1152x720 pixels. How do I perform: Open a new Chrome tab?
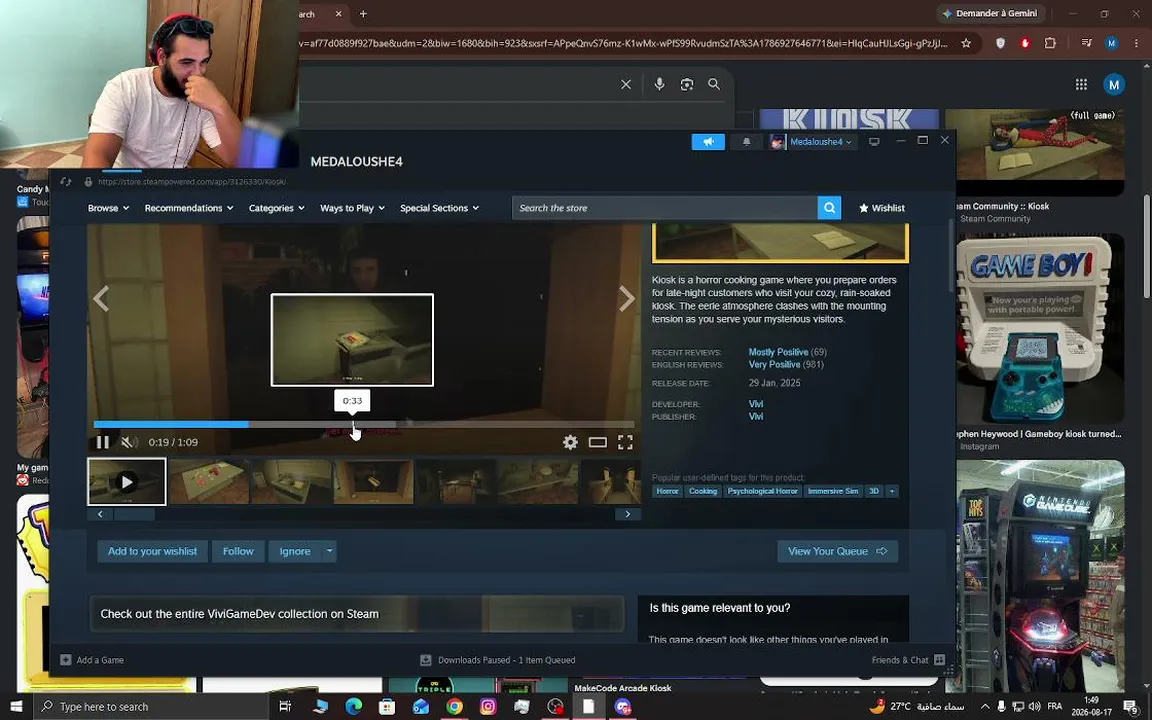click(x=363, y=14)
